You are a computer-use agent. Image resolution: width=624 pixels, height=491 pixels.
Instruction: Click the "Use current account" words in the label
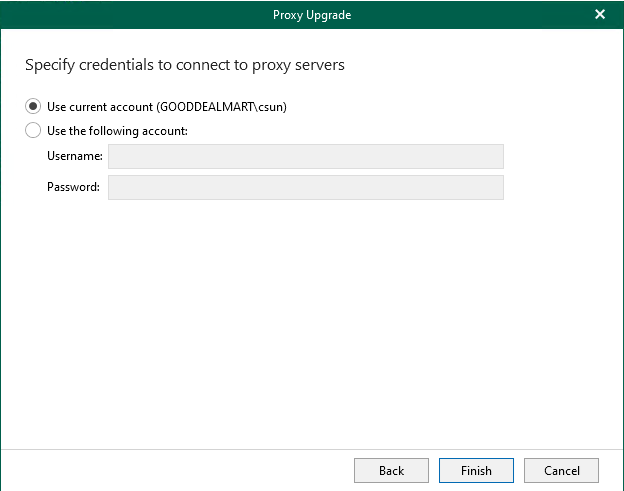[100, 106]
